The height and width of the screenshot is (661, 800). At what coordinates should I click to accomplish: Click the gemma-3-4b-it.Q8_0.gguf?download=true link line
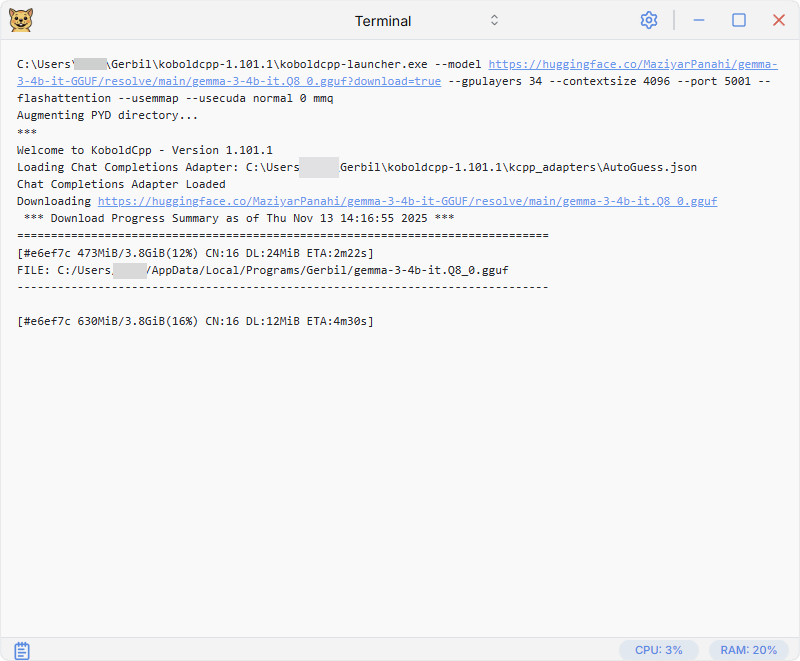(229, 81)
